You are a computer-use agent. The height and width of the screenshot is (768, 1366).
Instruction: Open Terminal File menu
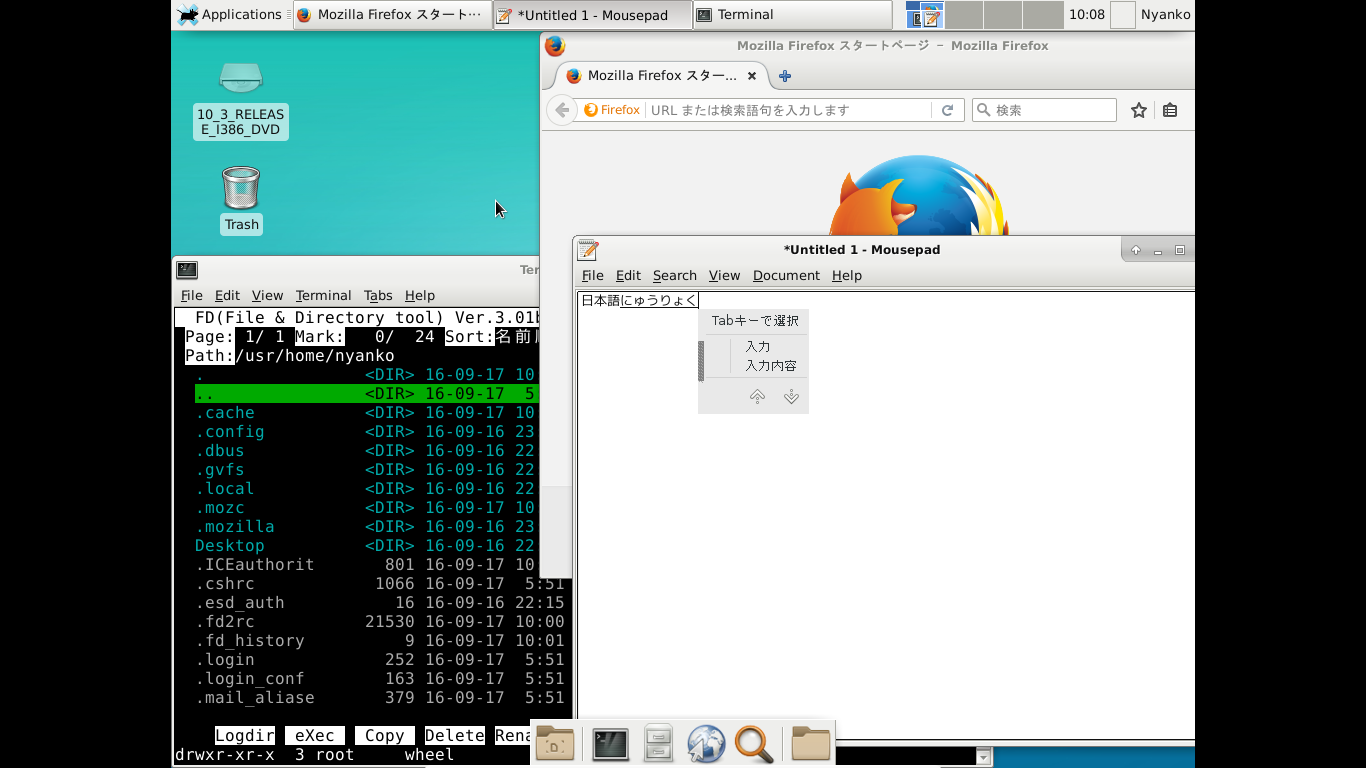coord(192,296)
